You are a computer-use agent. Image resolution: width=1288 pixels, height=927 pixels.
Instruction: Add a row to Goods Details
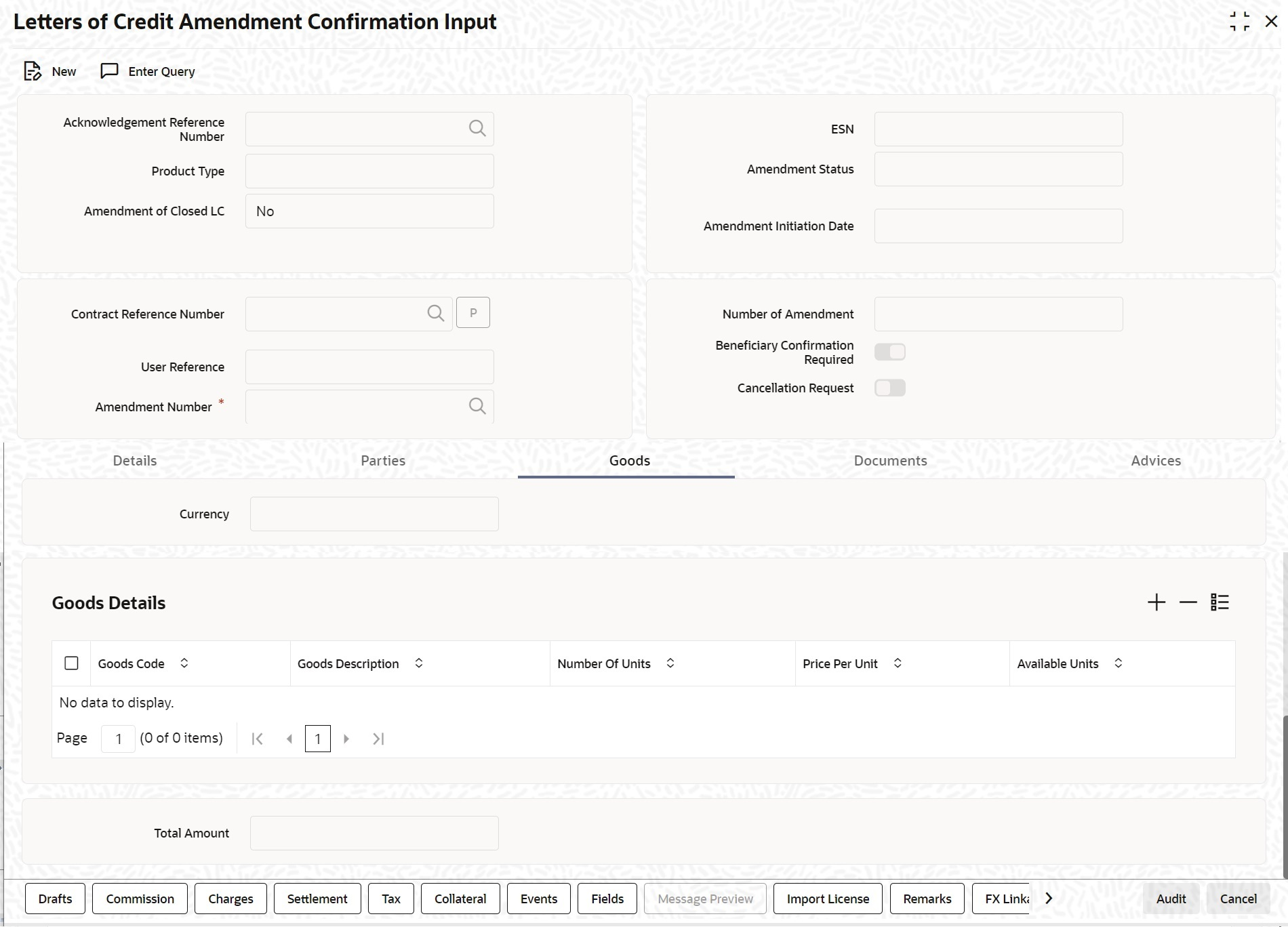click(x=1156, y=602)
